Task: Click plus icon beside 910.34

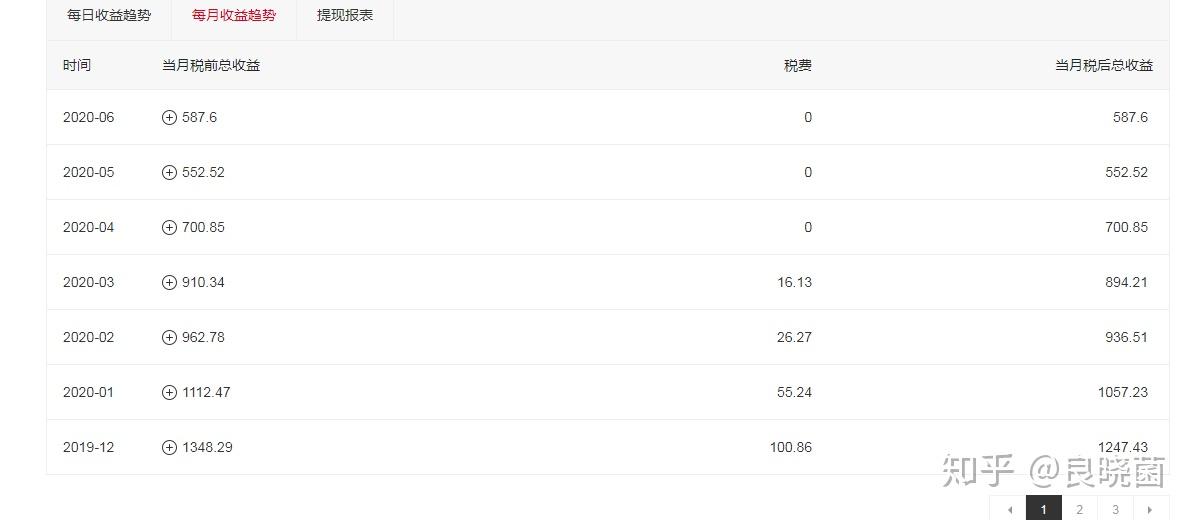Action: pyautogui.click(x=169, y=282)
